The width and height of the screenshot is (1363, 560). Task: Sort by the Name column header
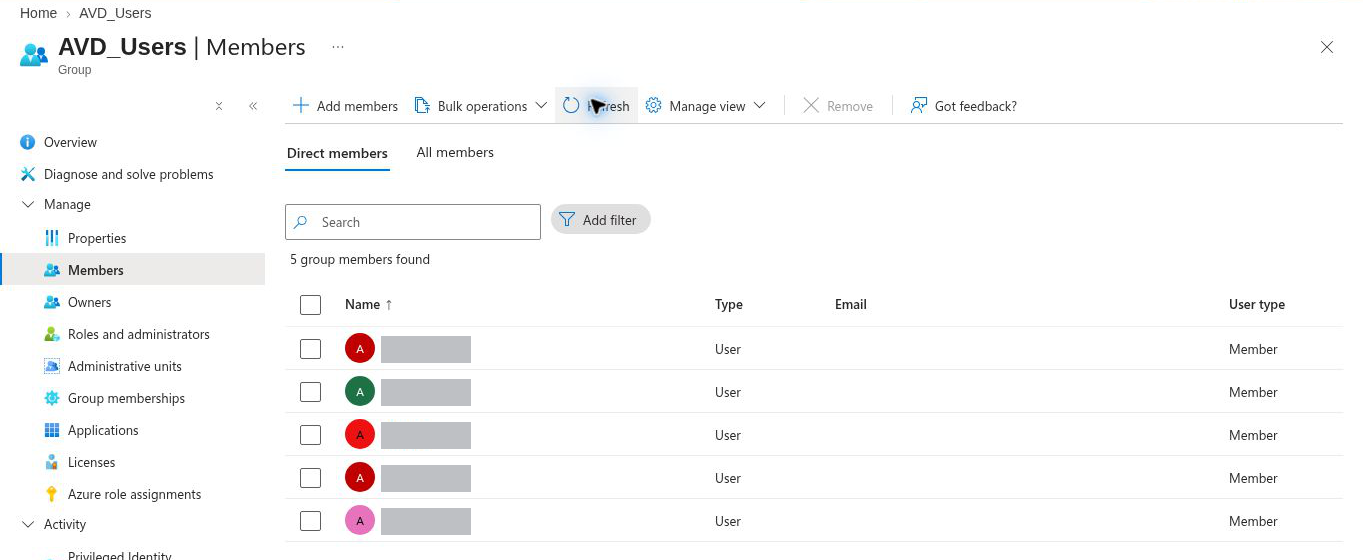coord(368,304)
